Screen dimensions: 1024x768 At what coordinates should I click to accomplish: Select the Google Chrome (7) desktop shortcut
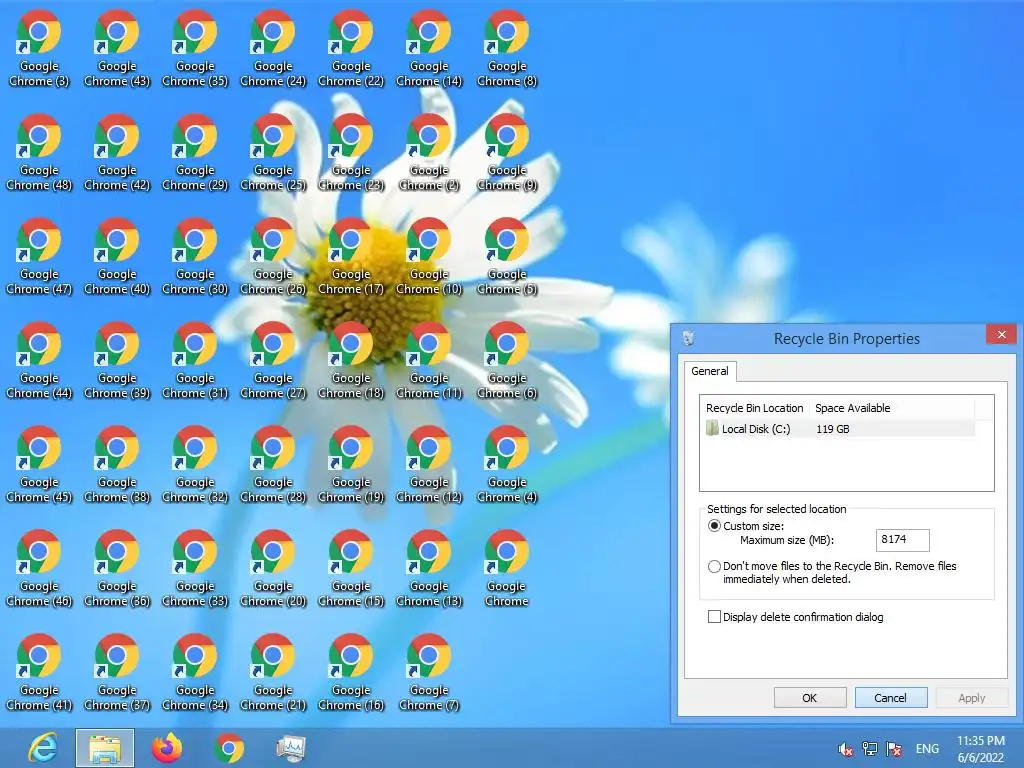428,672
